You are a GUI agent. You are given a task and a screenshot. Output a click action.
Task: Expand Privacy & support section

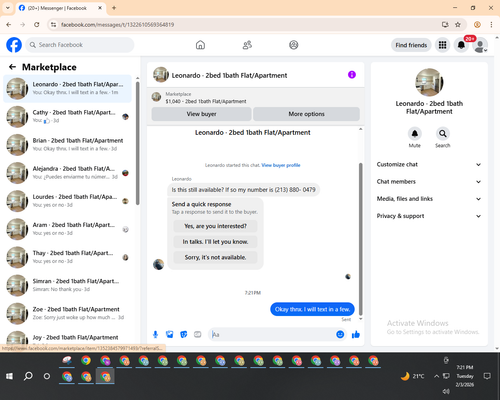(429, 216)
